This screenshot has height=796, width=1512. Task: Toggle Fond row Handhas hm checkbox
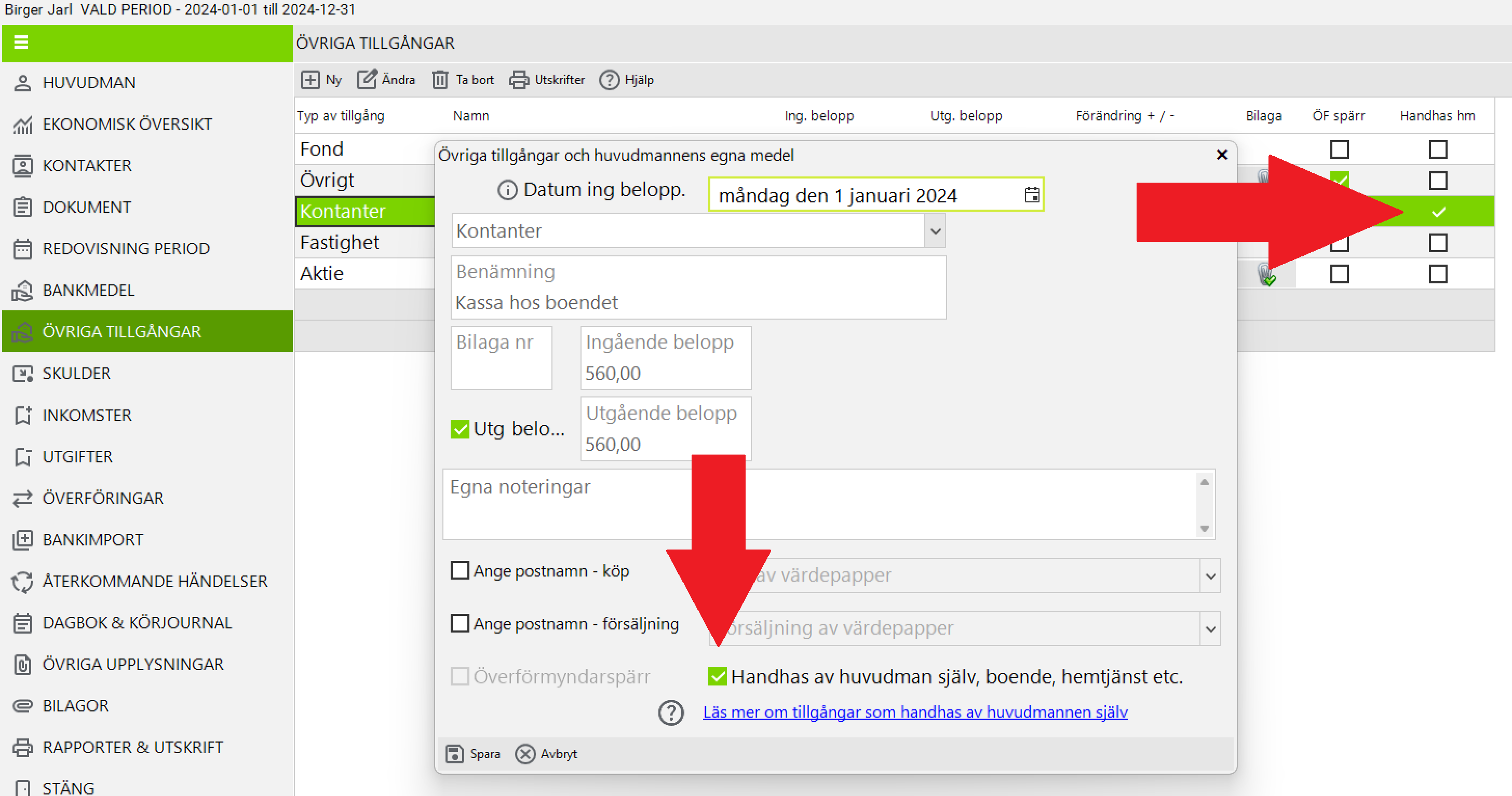pyautogui.click(x=1437, y=149)
